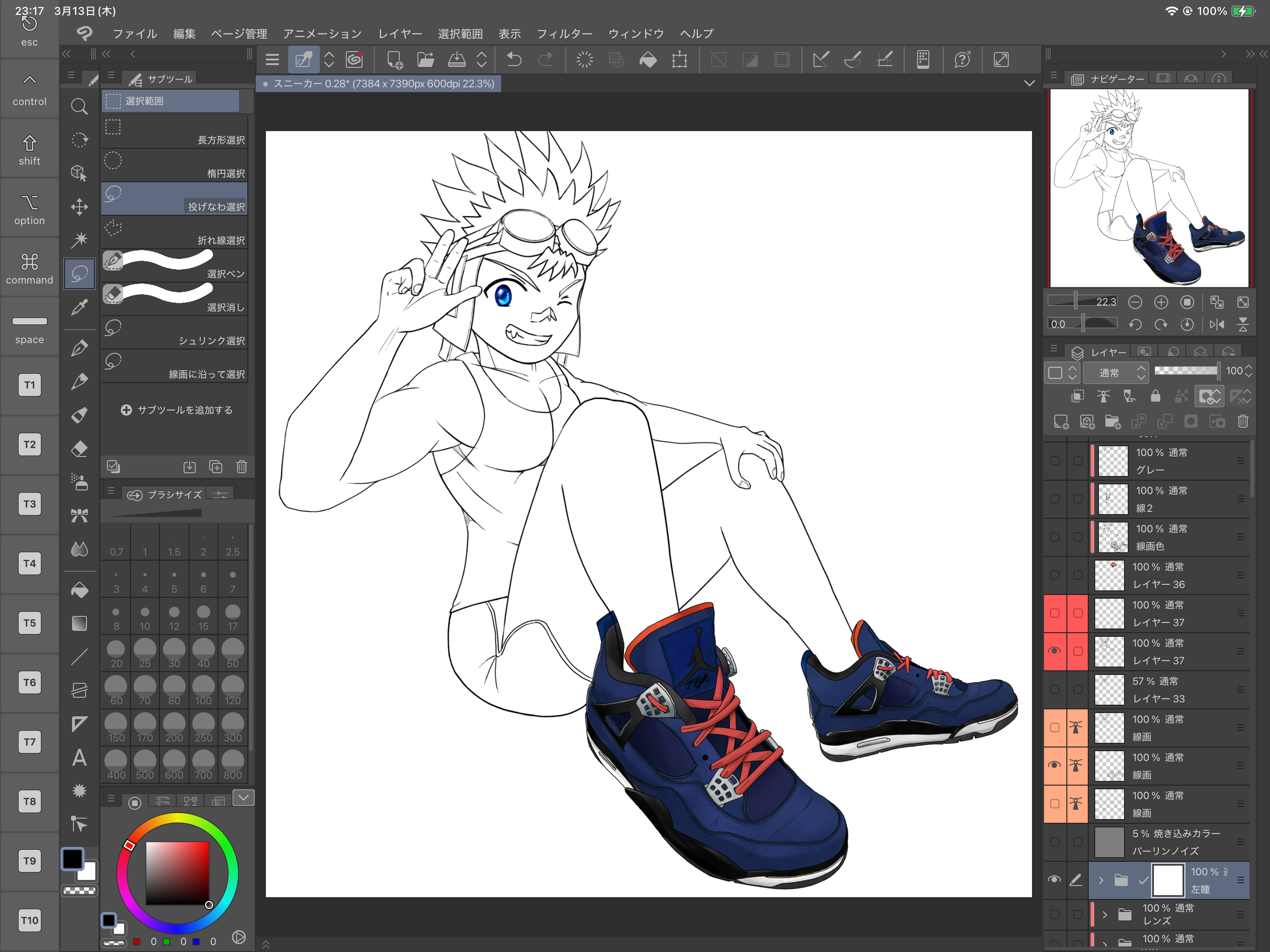Open the 選択範囲 menu
This screenshot has height=952, width=1270.
click(x=460, y=33)
